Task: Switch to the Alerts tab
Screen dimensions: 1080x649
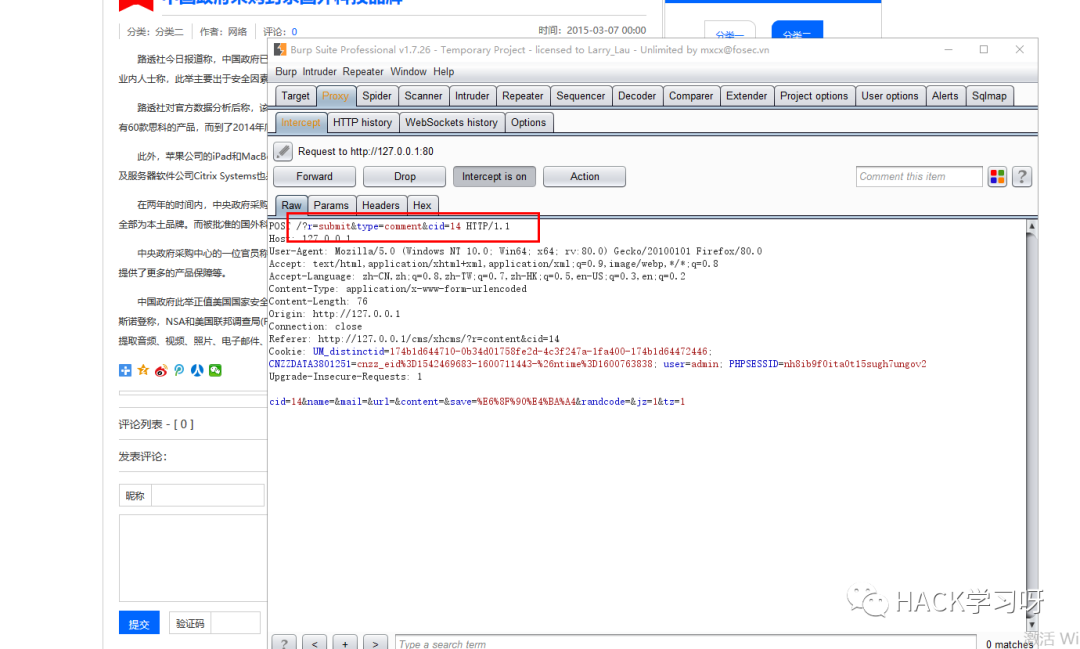Action: [945, 96]
